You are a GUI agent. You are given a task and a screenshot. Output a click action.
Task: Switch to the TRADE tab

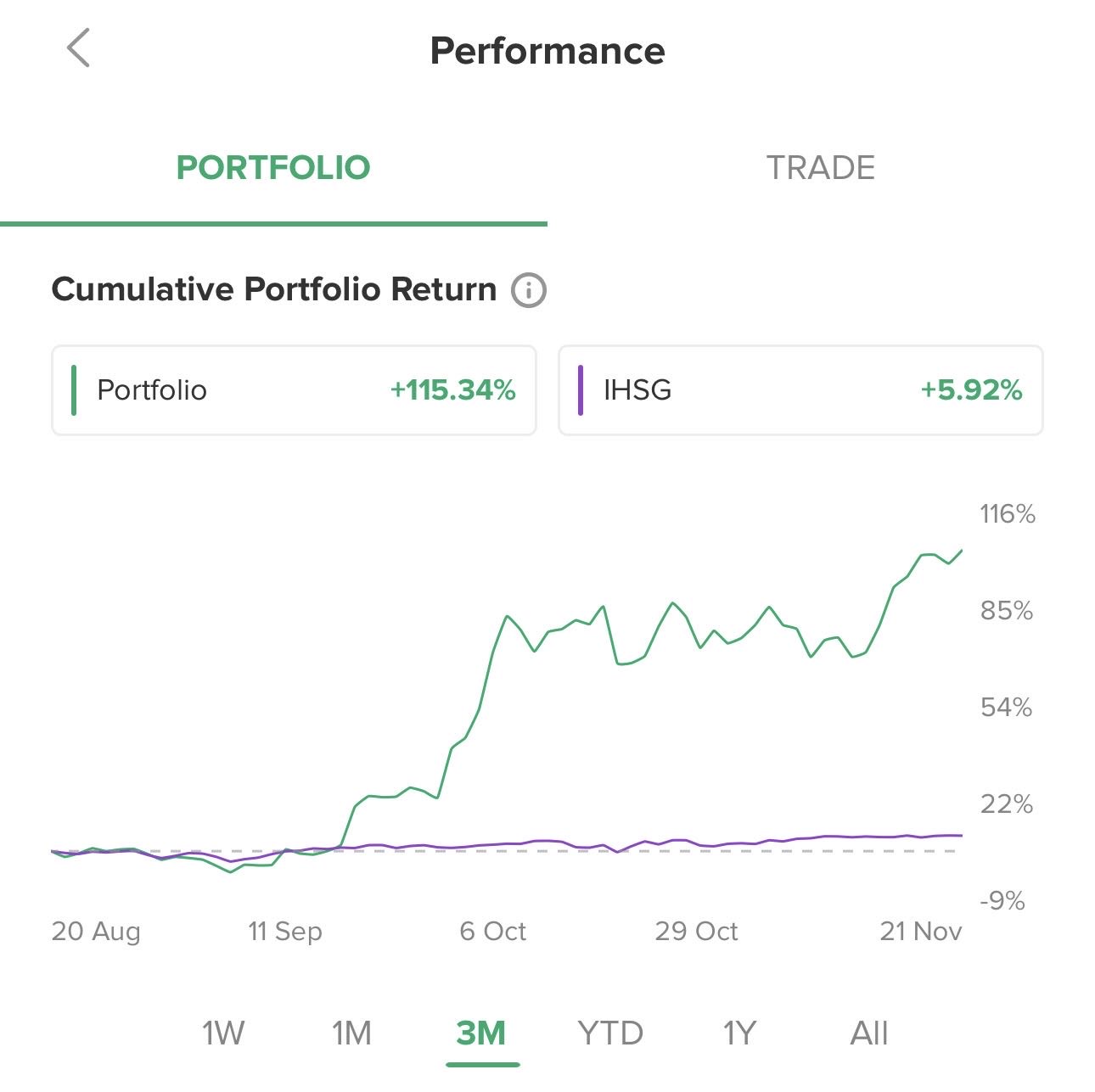820,168
